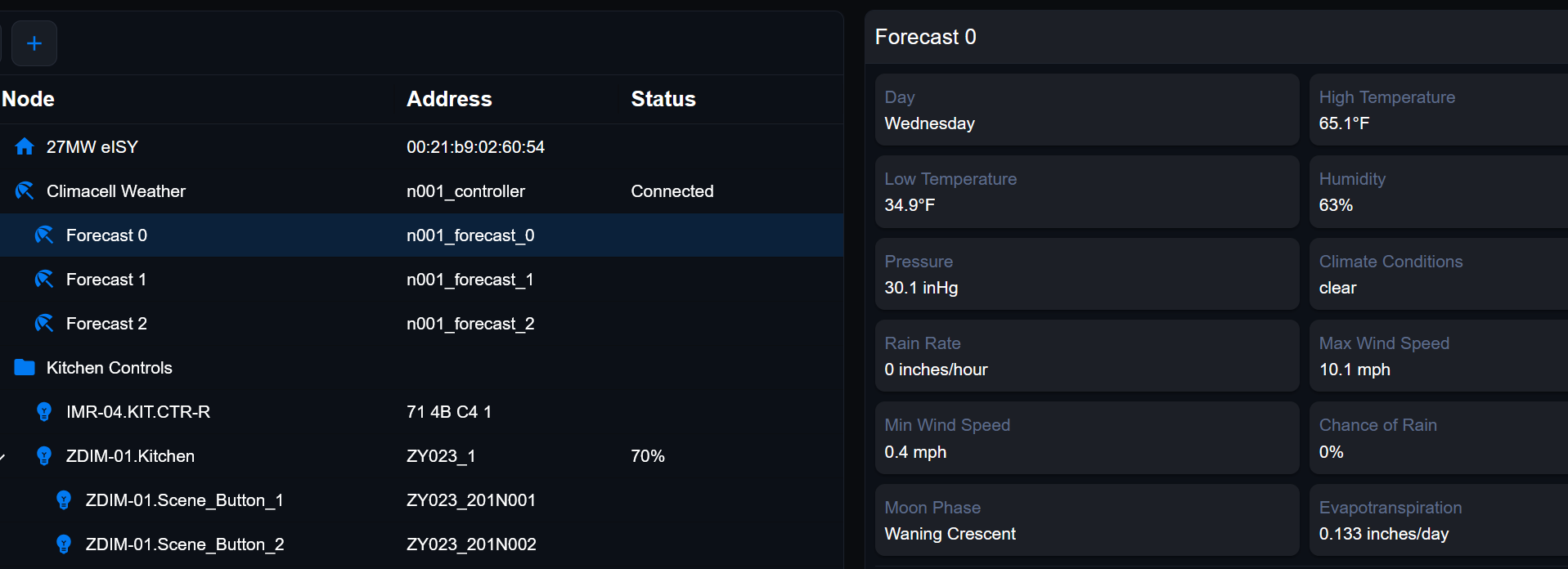The height and width of the screenshot is (569, 1568).
Task: Click the Moon Phase Waning Crescent card
Action: 1087,520
